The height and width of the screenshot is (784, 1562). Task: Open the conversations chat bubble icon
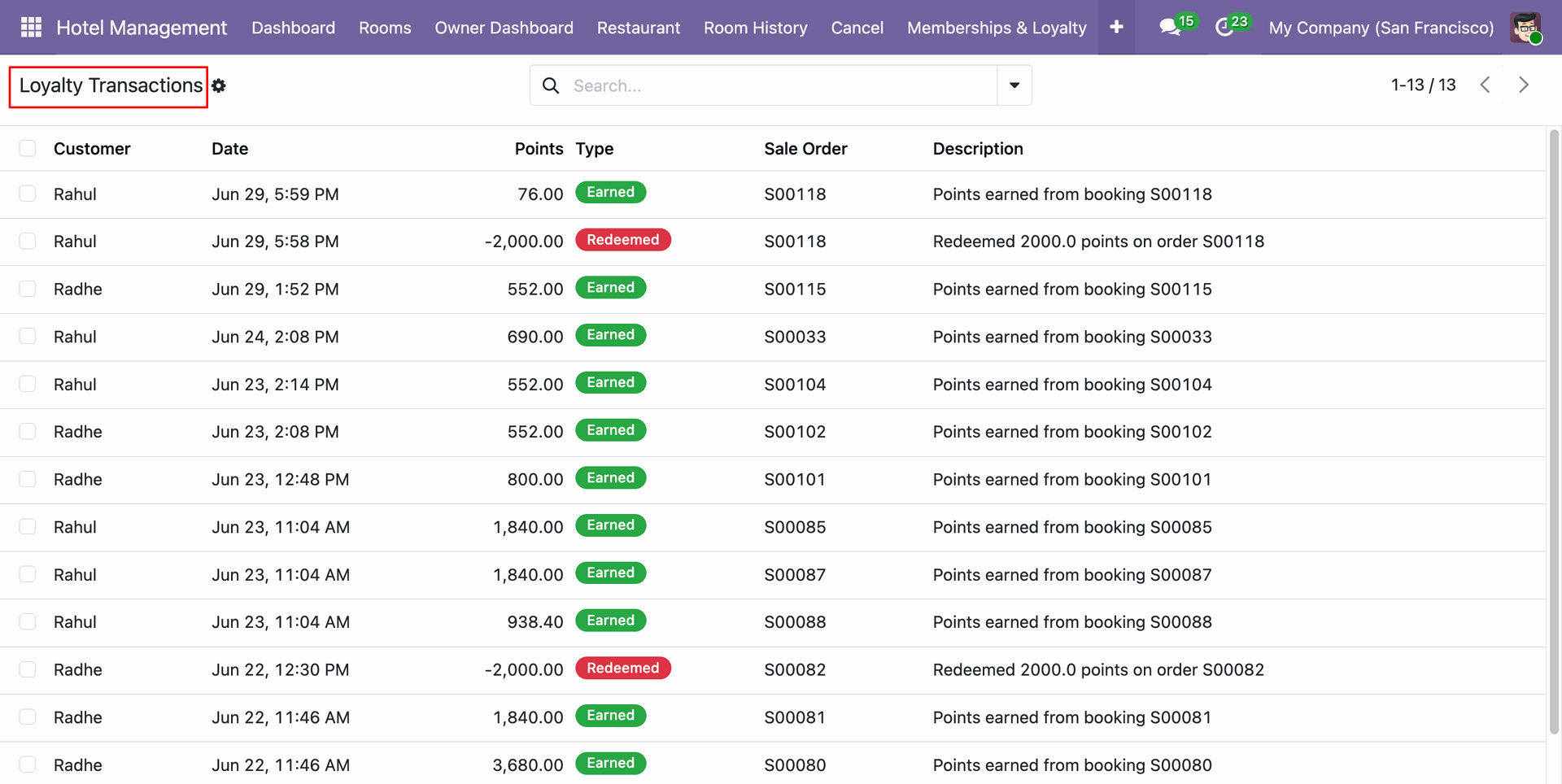click(x=1171, y=28)
